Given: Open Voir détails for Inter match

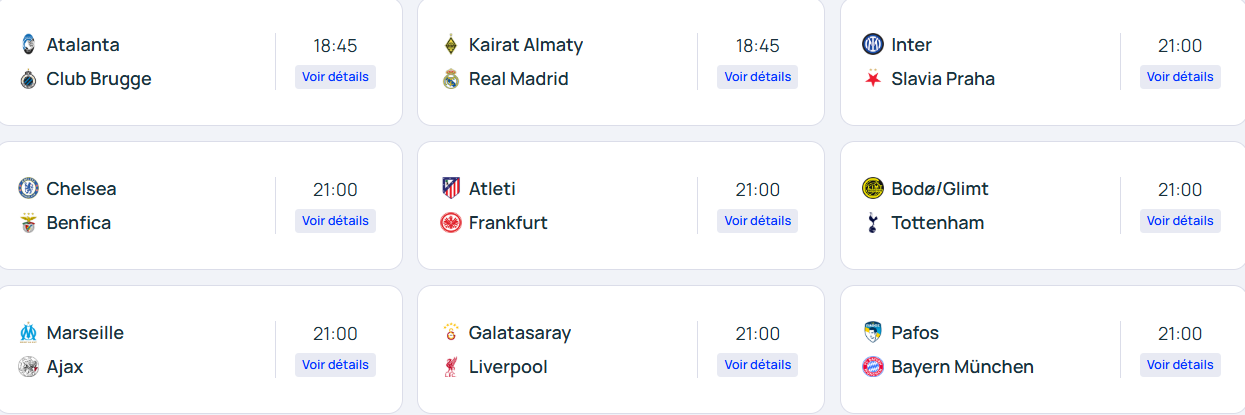Looking at the screenshot, I should tap(1180, 77).
